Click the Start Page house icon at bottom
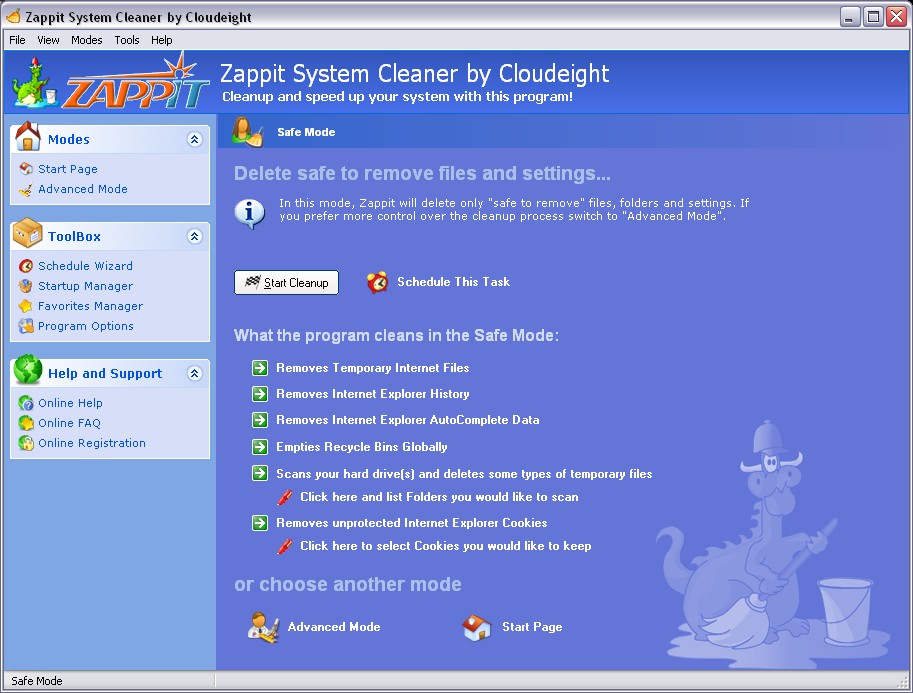 [x=477, y=627]
